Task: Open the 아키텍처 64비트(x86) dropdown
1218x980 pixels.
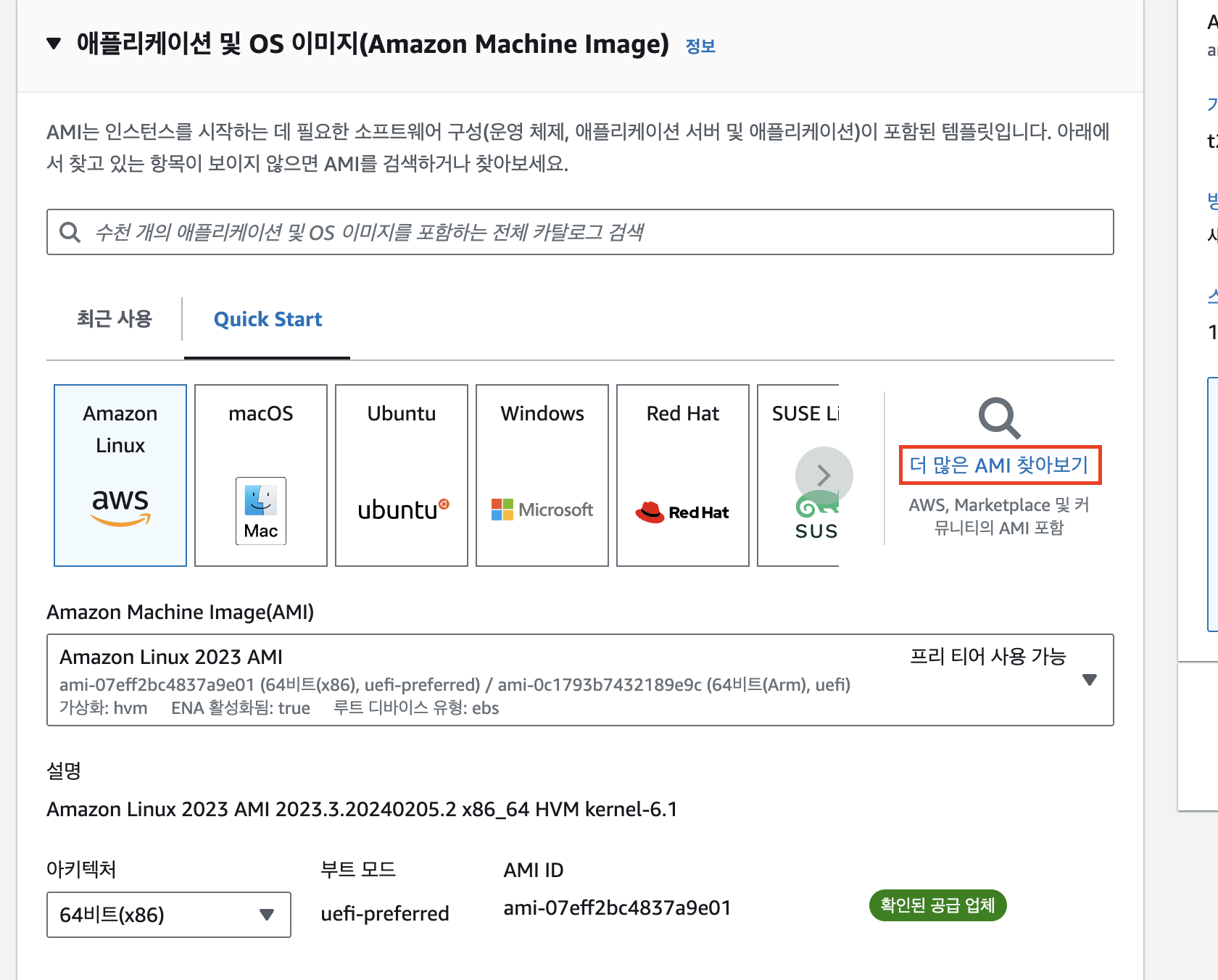Action: point(169,915)
